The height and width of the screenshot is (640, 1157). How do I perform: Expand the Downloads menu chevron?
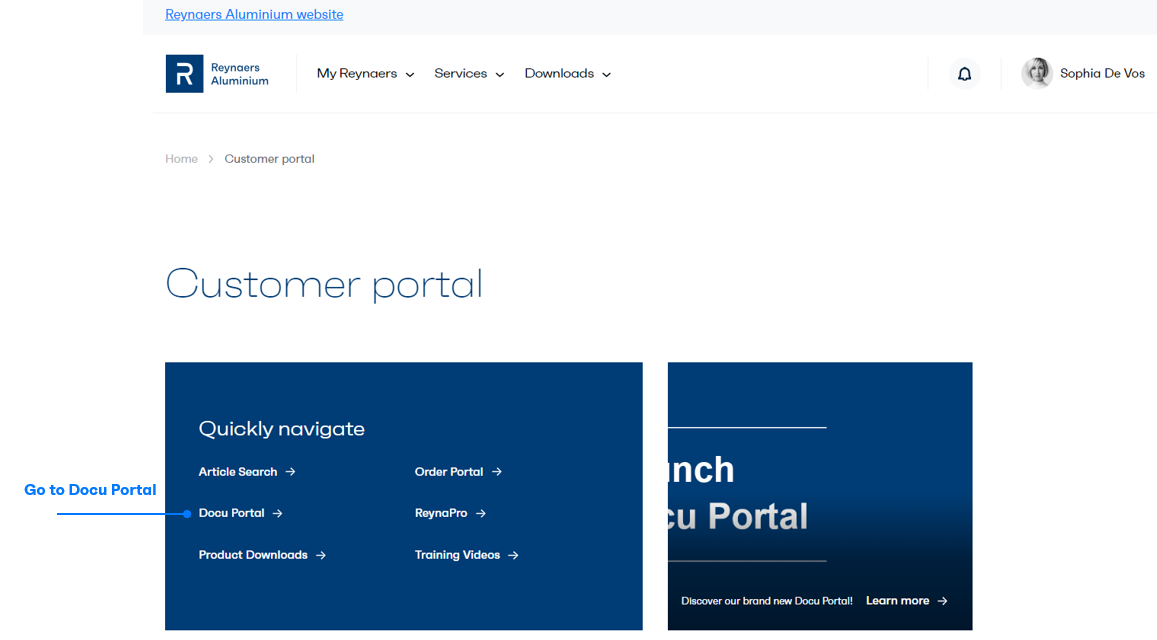tap(607, 75)
